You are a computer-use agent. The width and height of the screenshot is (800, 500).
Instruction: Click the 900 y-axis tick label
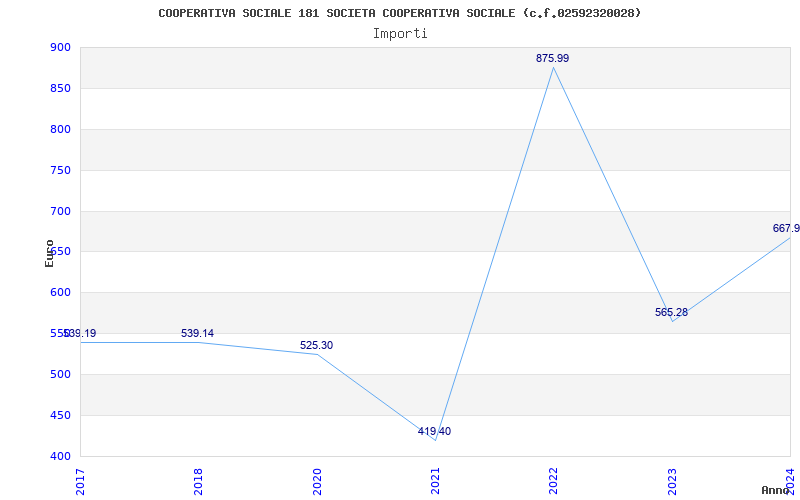click(60, 47)
